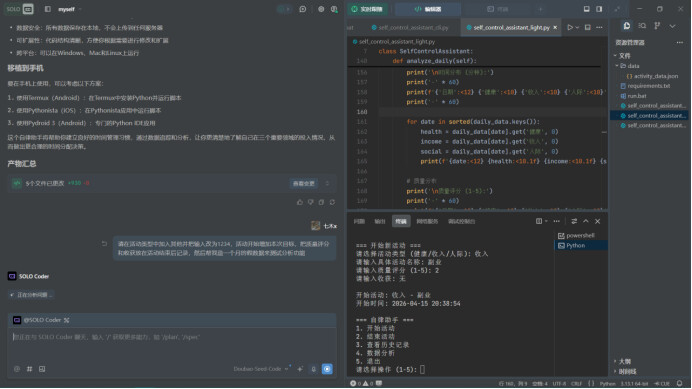Screen dimensions: 692x389
Task: Click the thumbs down icon
Action: click(311, 202)
